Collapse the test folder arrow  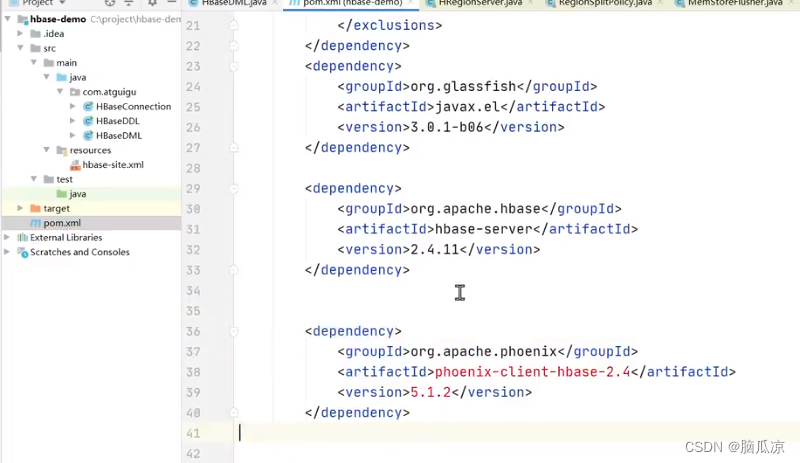(x=34, y=179)
